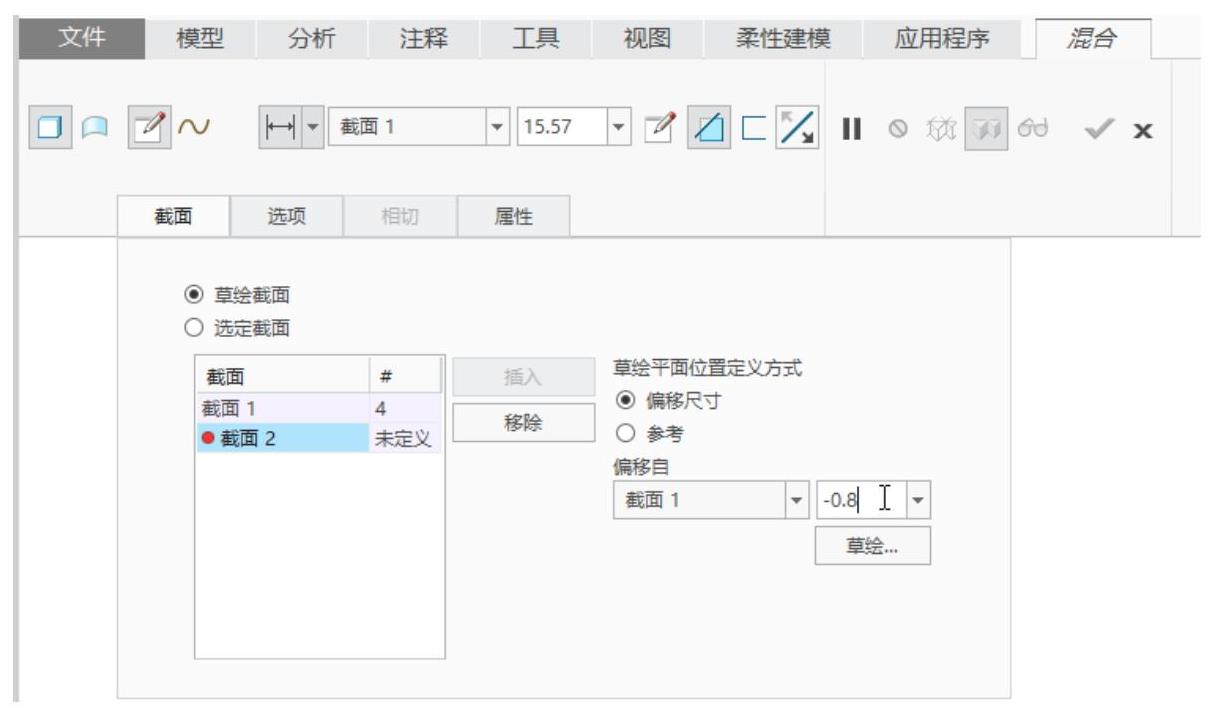Toggle the remove material icon
Image resolution: width=1219 pixels, height=720 pixels.
click(709, 130)
